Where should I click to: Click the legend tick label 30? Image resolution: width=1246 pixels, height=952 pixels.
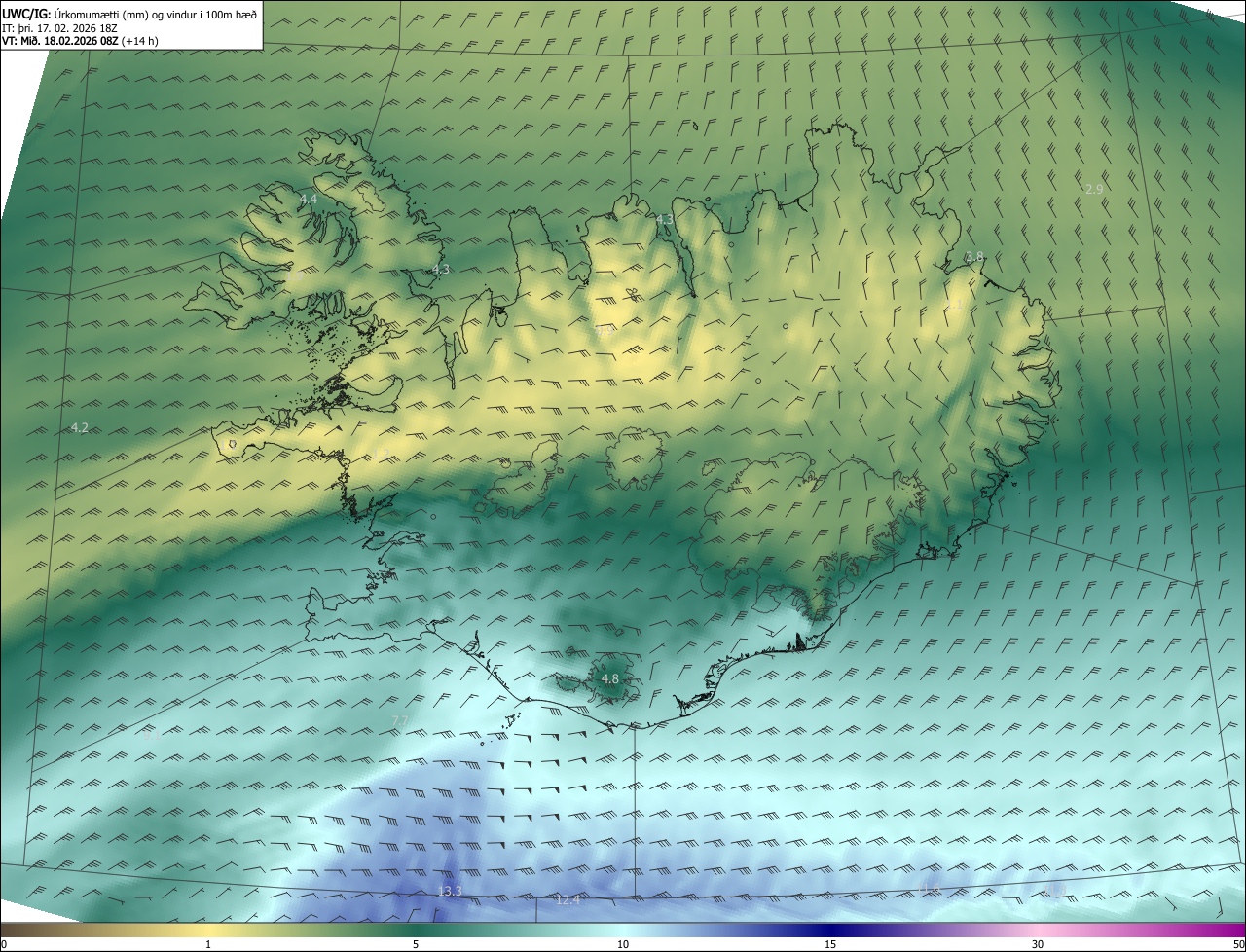tap(1038, 944)
